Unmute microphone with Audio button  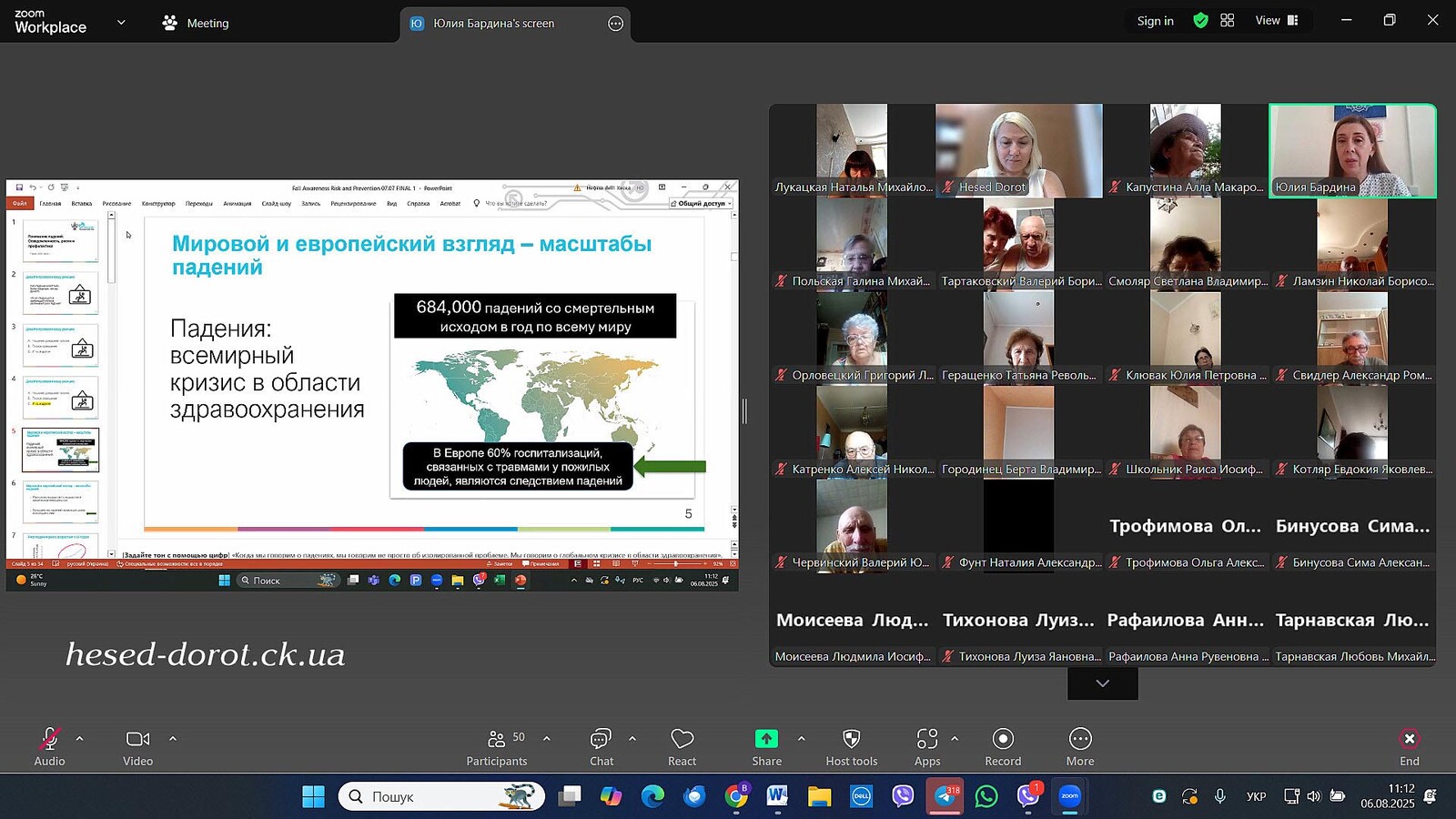49,746
